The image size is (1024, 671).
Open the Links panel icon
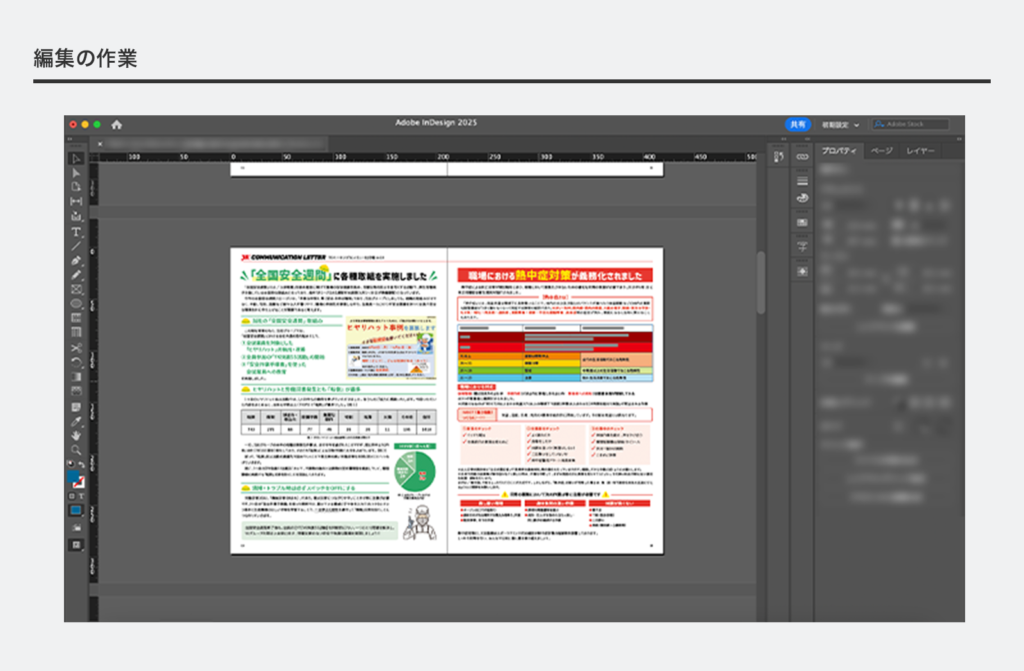click(x=802, y=157)
